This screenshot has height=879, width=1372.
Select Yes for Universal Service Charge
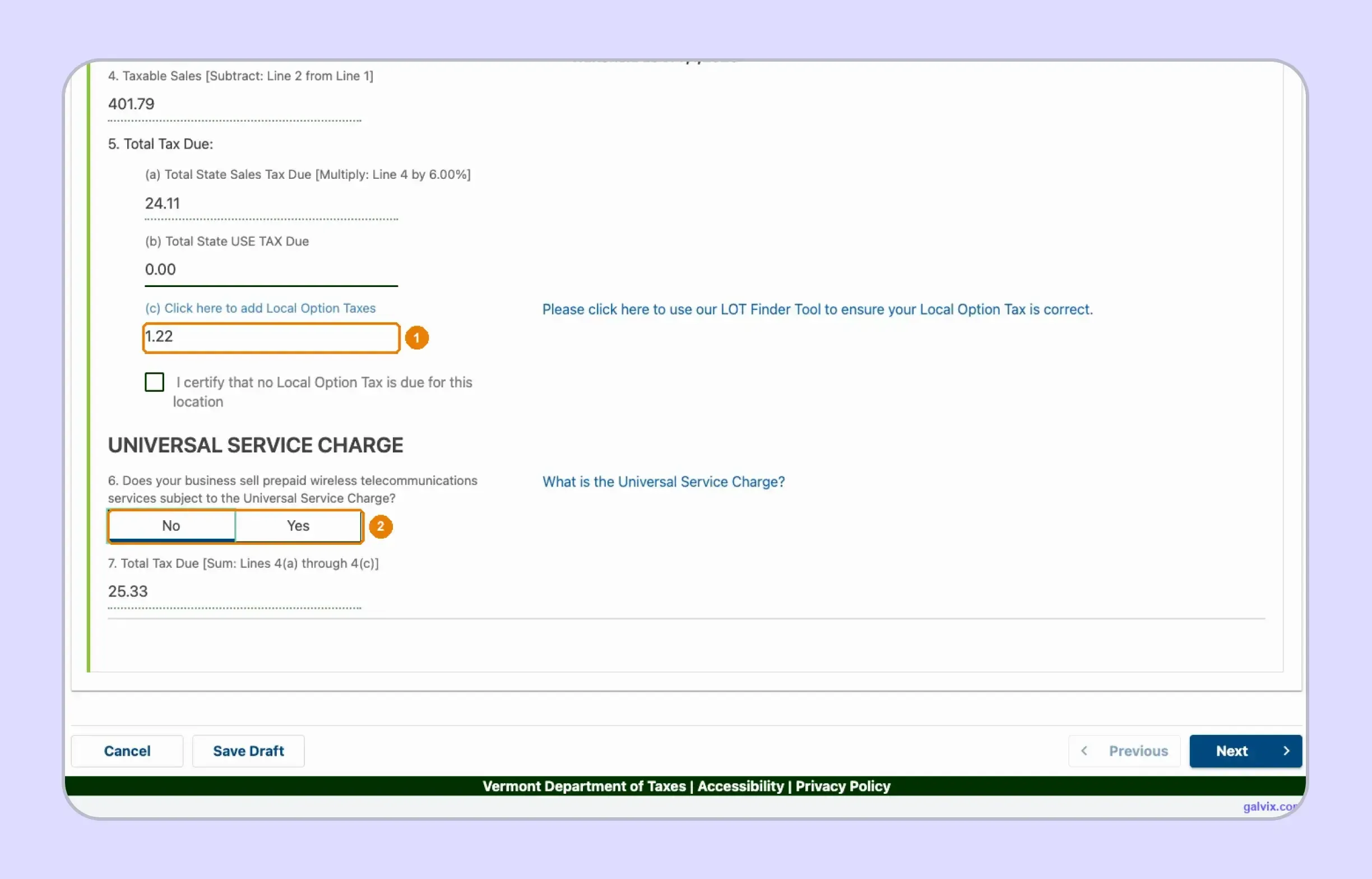coord(298,526)
